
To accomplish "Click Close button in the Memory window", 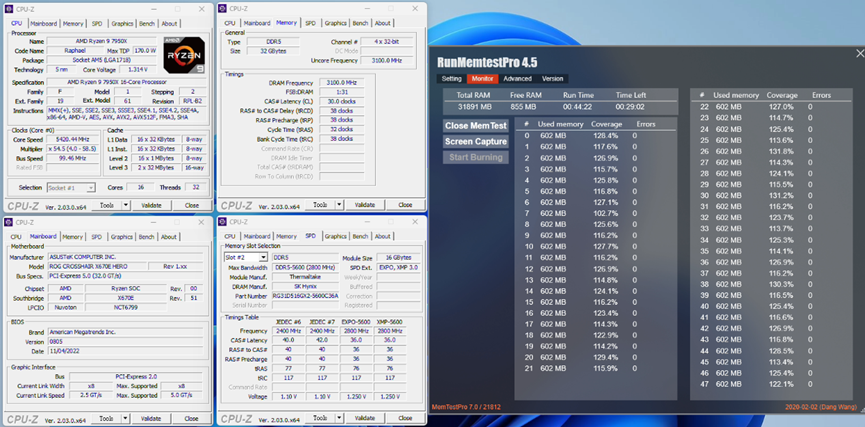I will pyautogui.click(x=405, y=205).
